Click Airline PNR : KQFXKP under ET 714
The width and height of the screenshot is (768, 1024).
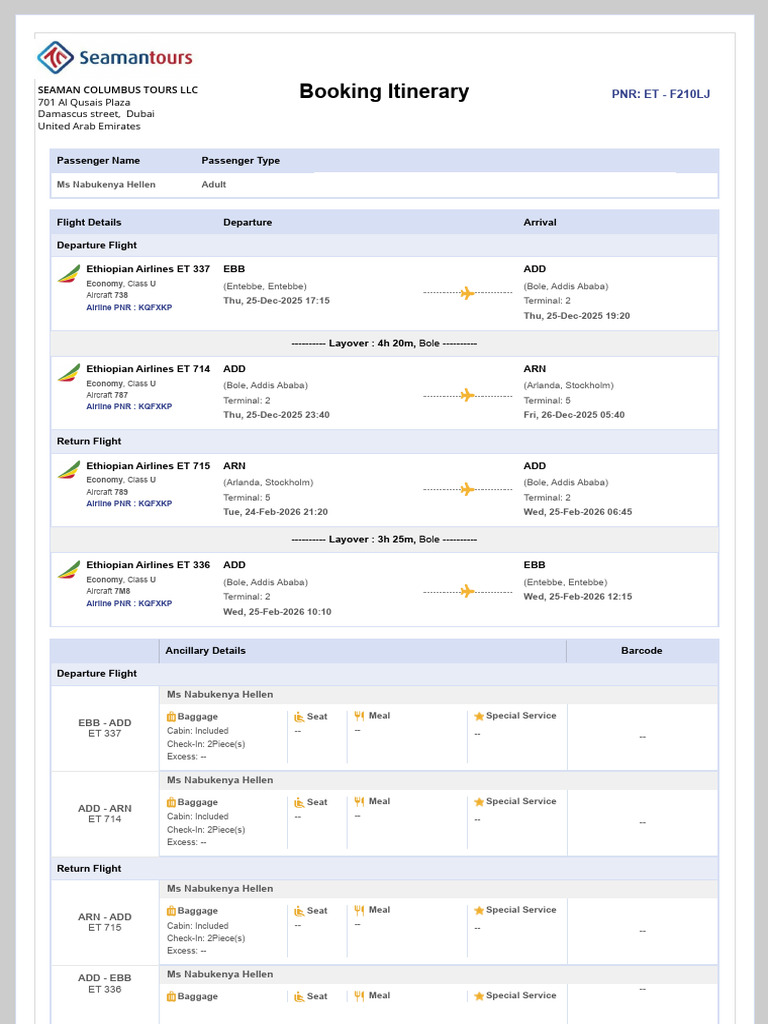[x=129, y=406]
